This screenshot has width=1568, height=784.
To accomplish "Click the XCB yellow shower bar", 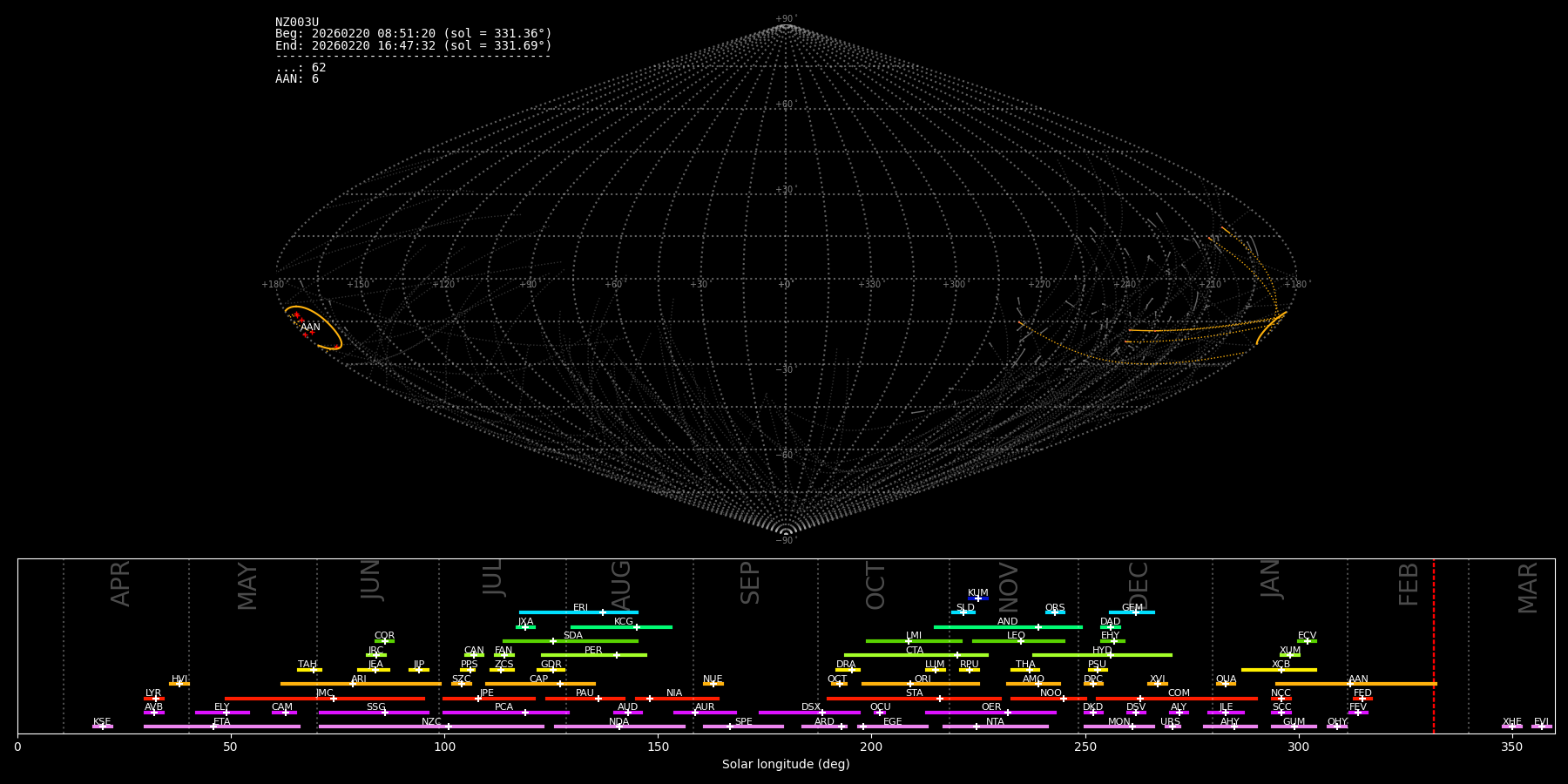I will click(1279, 670).
